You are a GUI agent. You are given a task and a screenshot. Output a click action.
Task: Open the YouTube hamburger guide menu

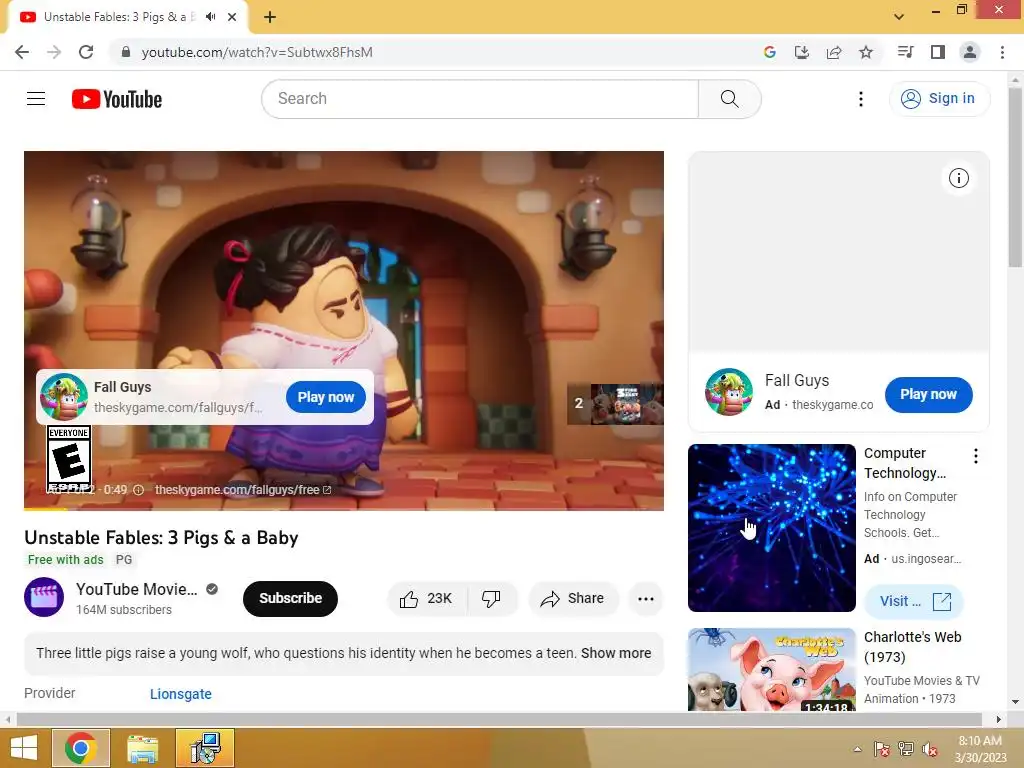[x=36, y=99]
